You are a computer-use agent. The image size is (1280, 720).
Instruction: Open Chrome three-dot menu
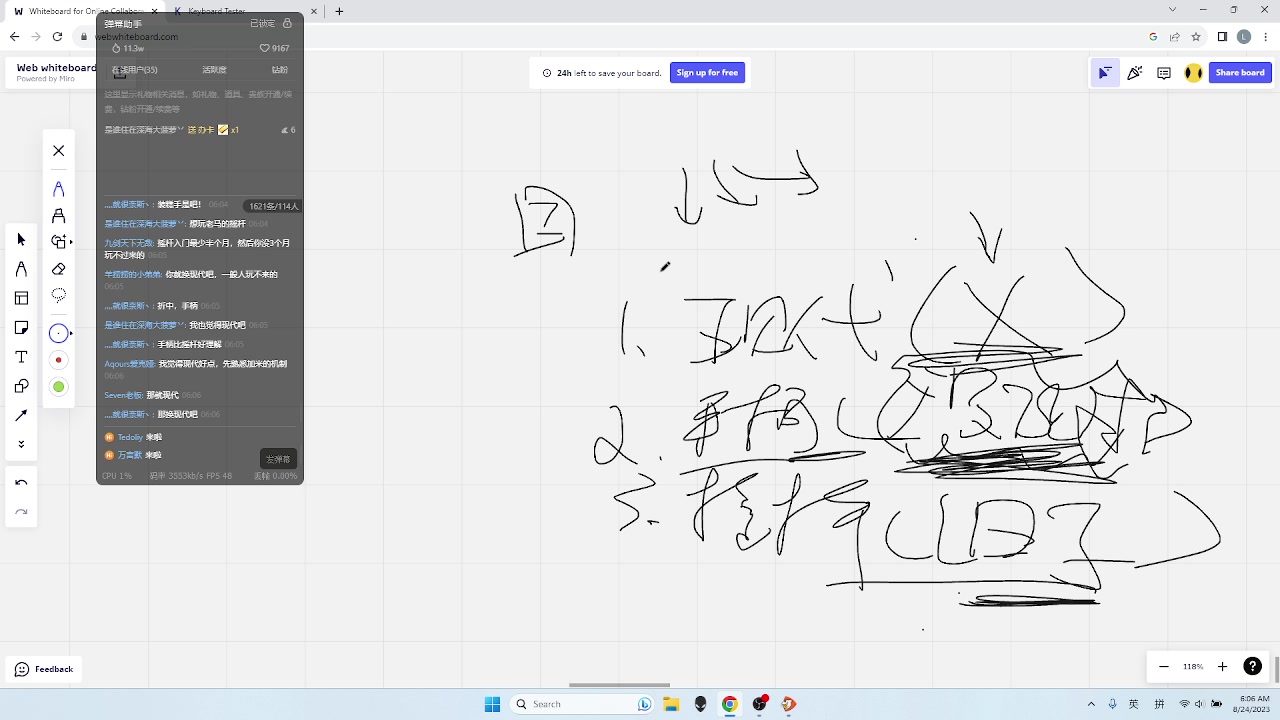1265,37
